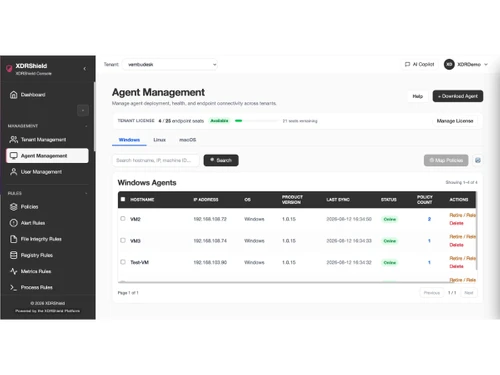Click the Map Policies button

pos(446,160)
